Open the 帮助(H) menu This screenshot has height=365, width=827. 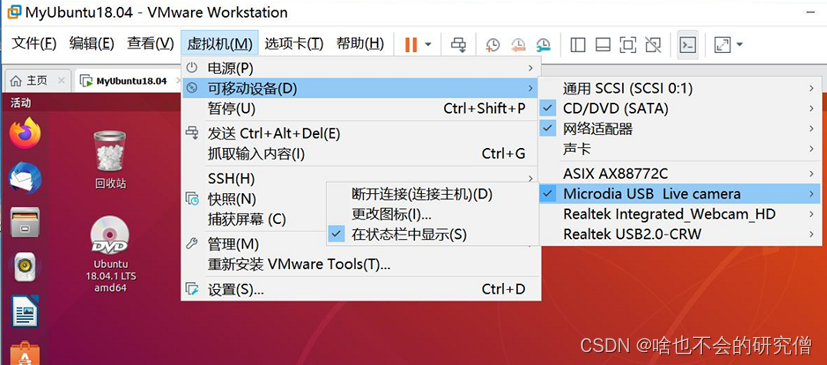pos(360,43)
